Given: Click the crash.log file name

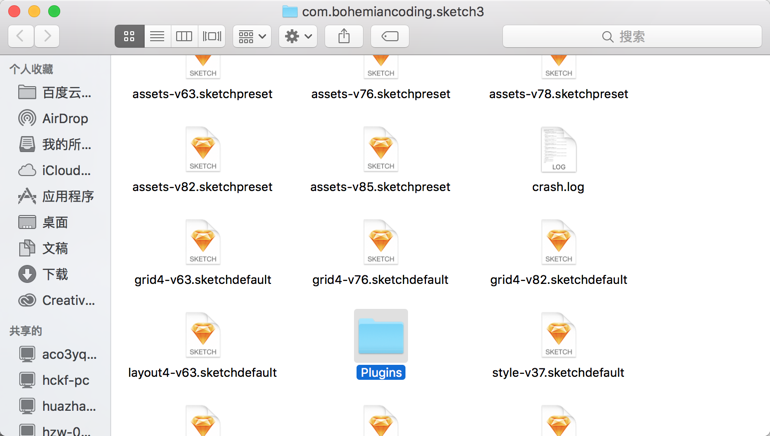Looking at the screenshot, I should 558,187.
